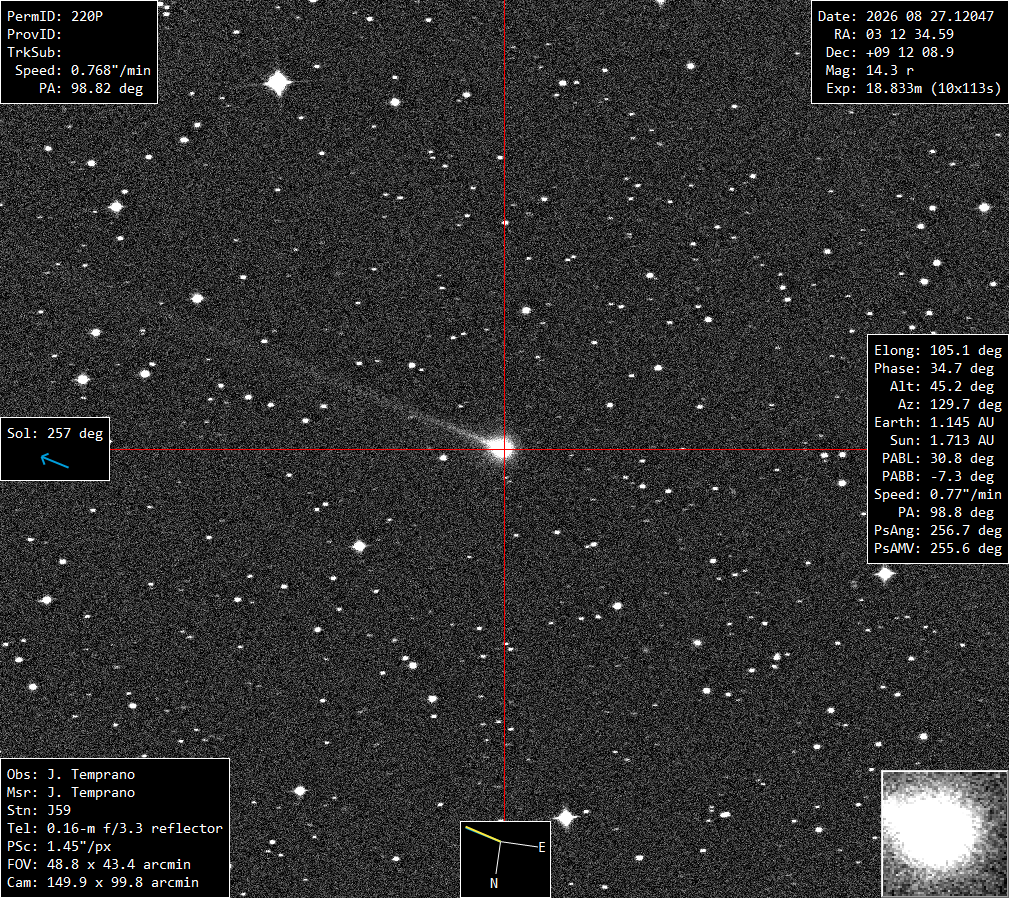The height and width of the screenshot is (898, 1009).
Task: Click the PermID: 220P label
Action: (x=55, y=16)
